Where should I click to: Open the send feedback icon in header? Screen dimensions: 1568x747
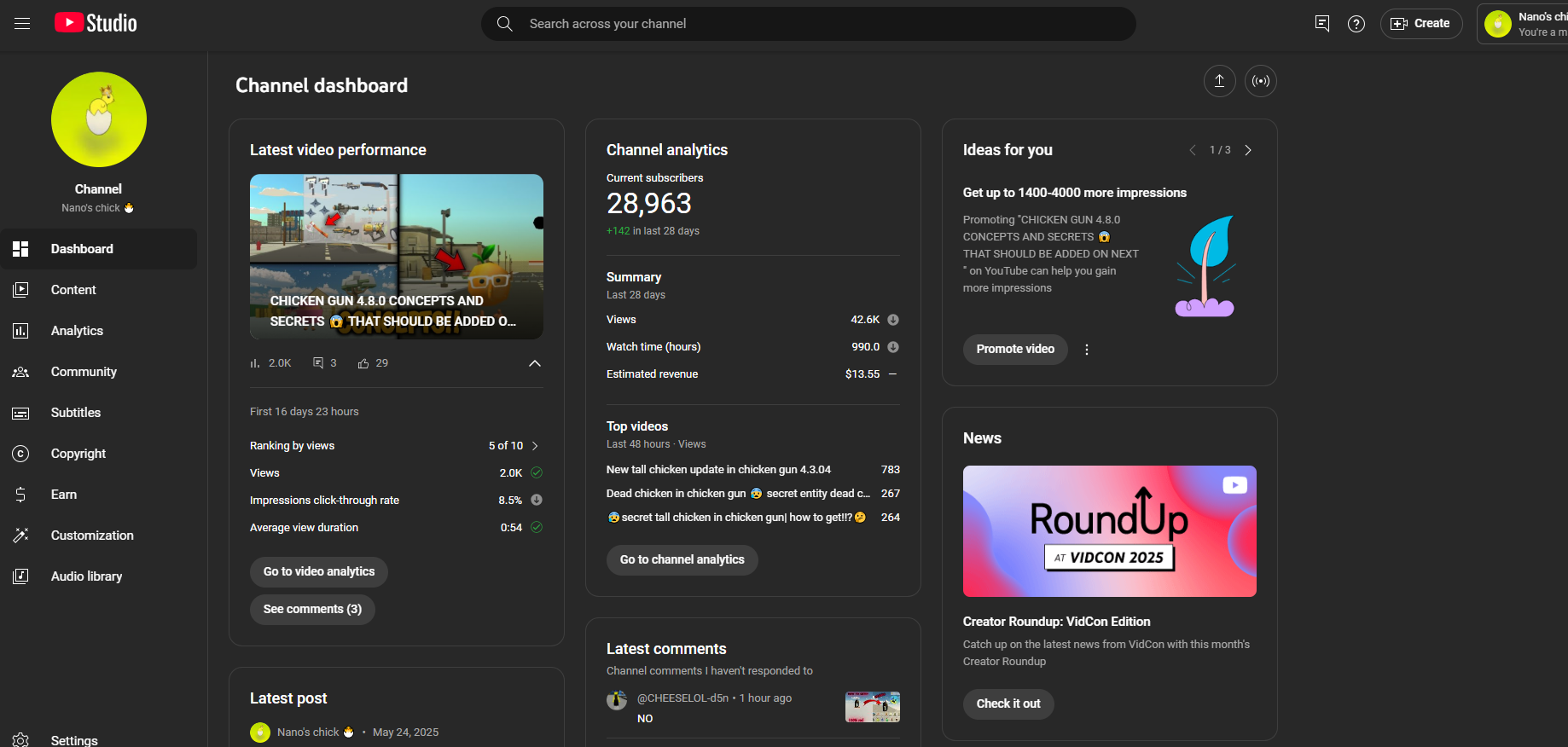click(x=1322, y=24)
